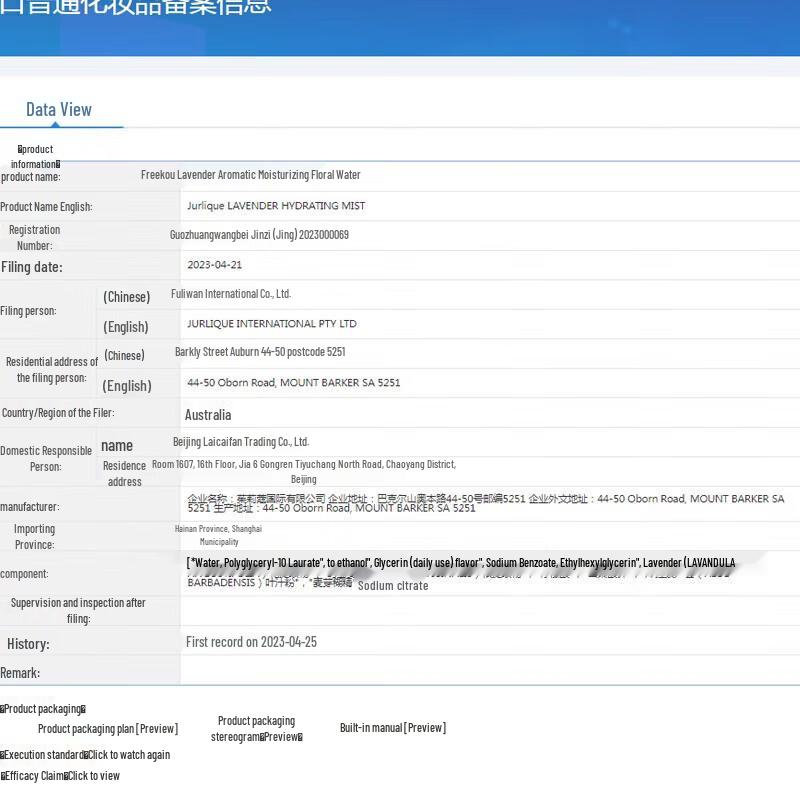Image resolution: width=800 pixels, height=800 pixels.
Task: Click the 'Country/Region of the Filer:' label
Action: pos(58,413)
